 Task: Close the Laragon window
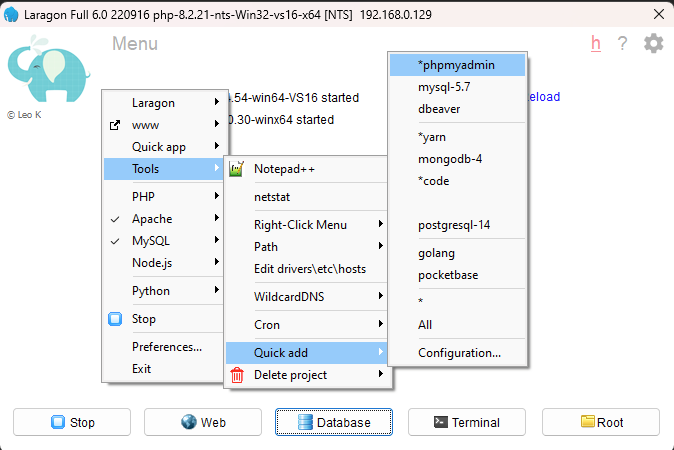click(659, 14)
